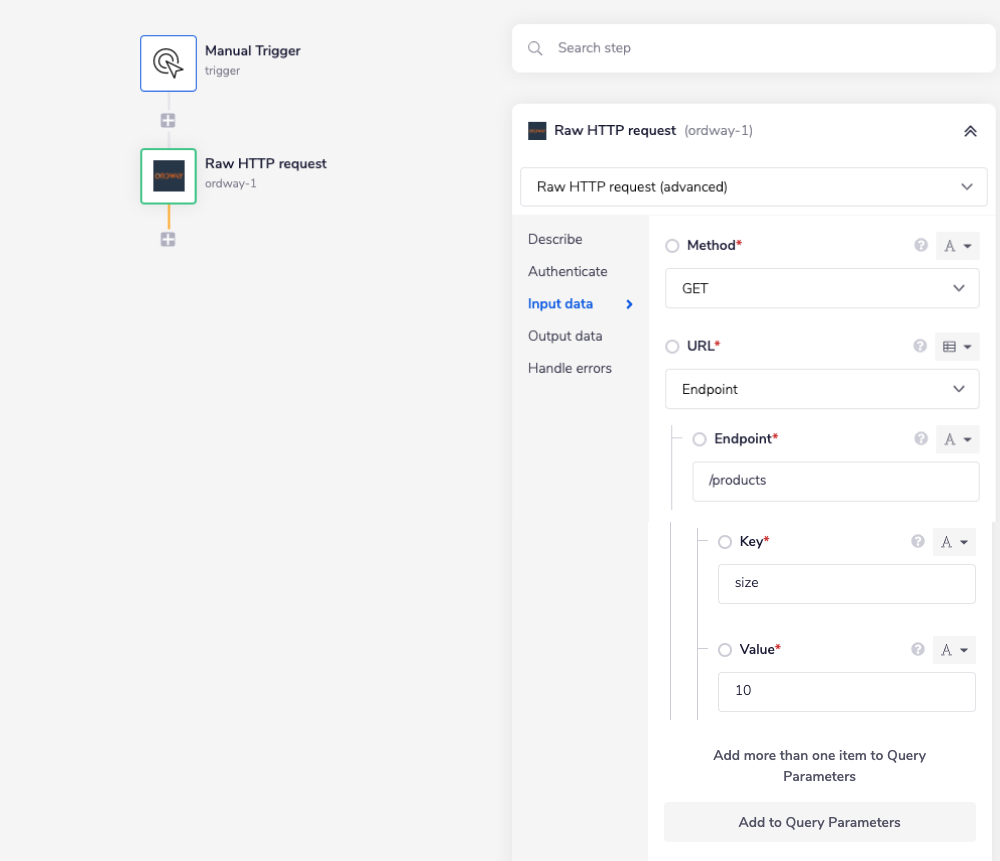The width and height of the screenshot is (1000, 861).
Task: Open help tooltip for Key field
Action: tap(918, 541)
